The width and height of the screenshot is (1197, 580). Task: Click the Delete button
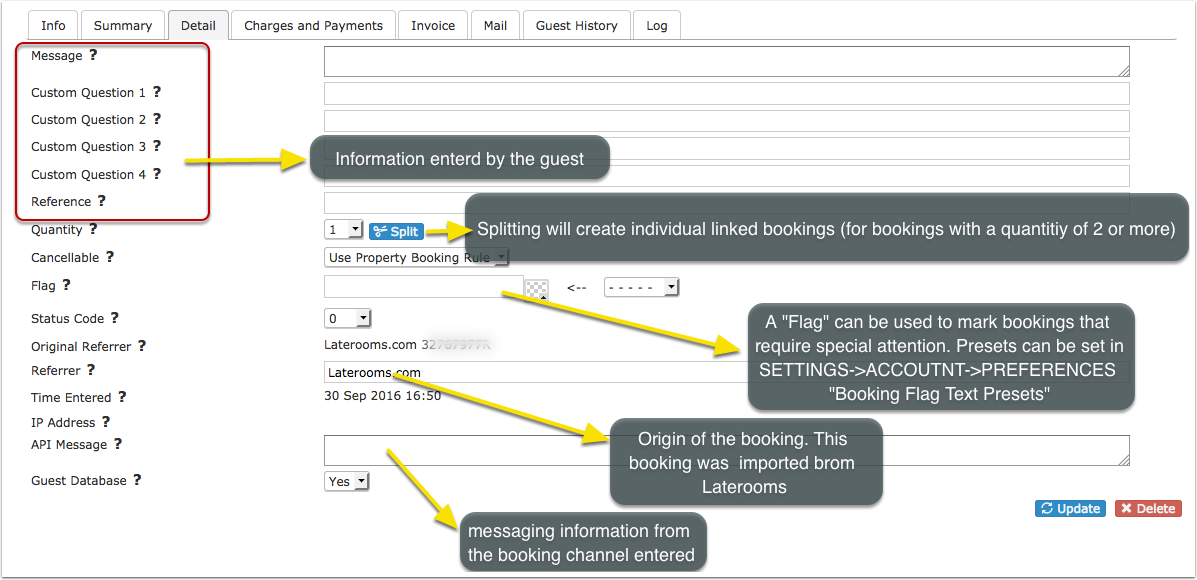click(x=1148, y=509)
